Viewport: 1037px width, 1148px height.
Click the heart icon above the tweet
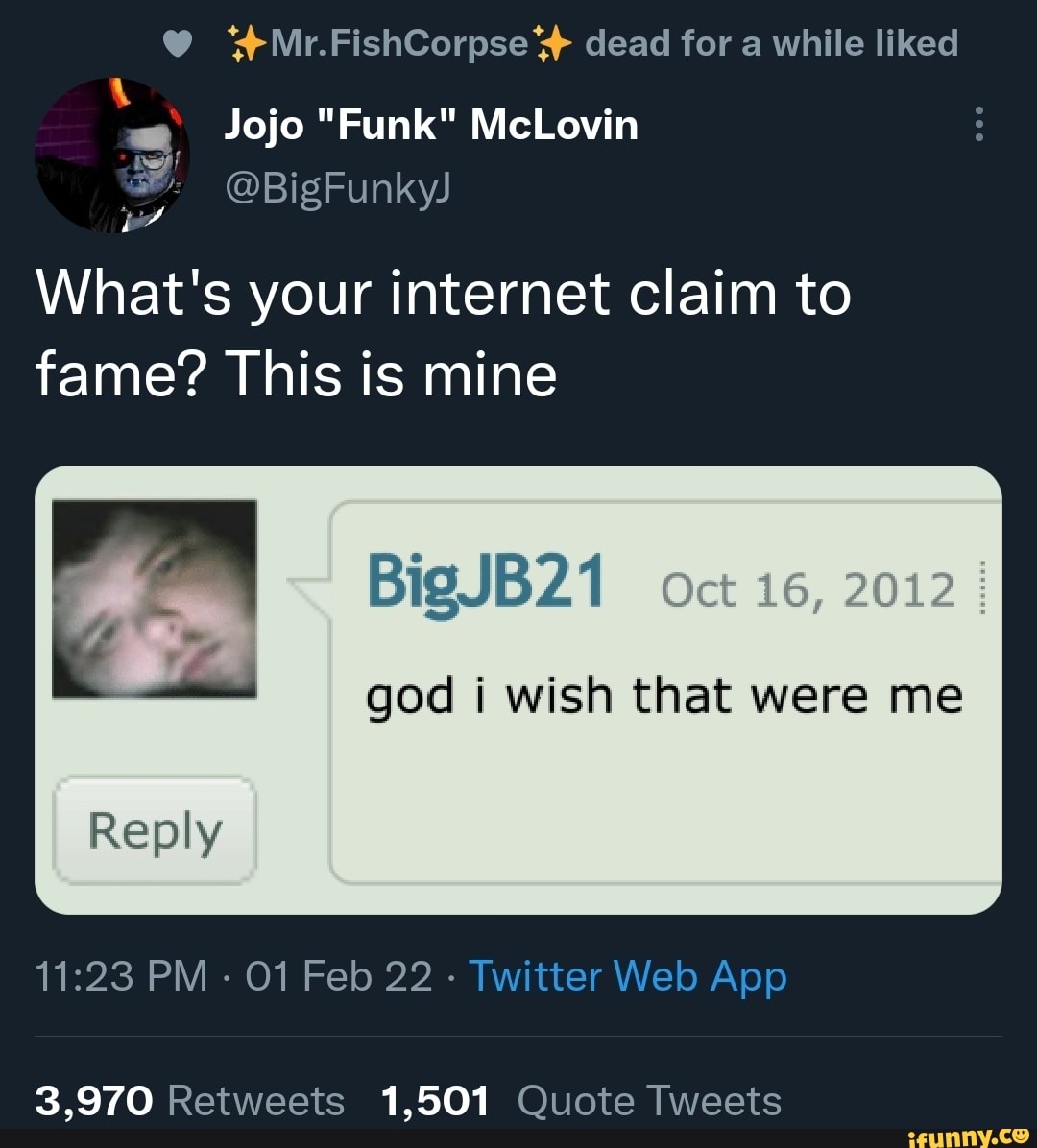178,41
